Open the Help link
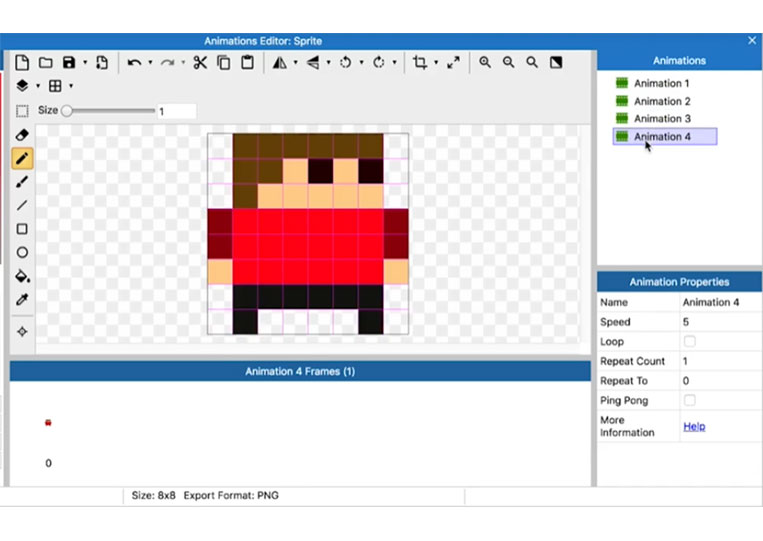Image resolution: width=763 pixels, height=541 pixels. (694, 427)
